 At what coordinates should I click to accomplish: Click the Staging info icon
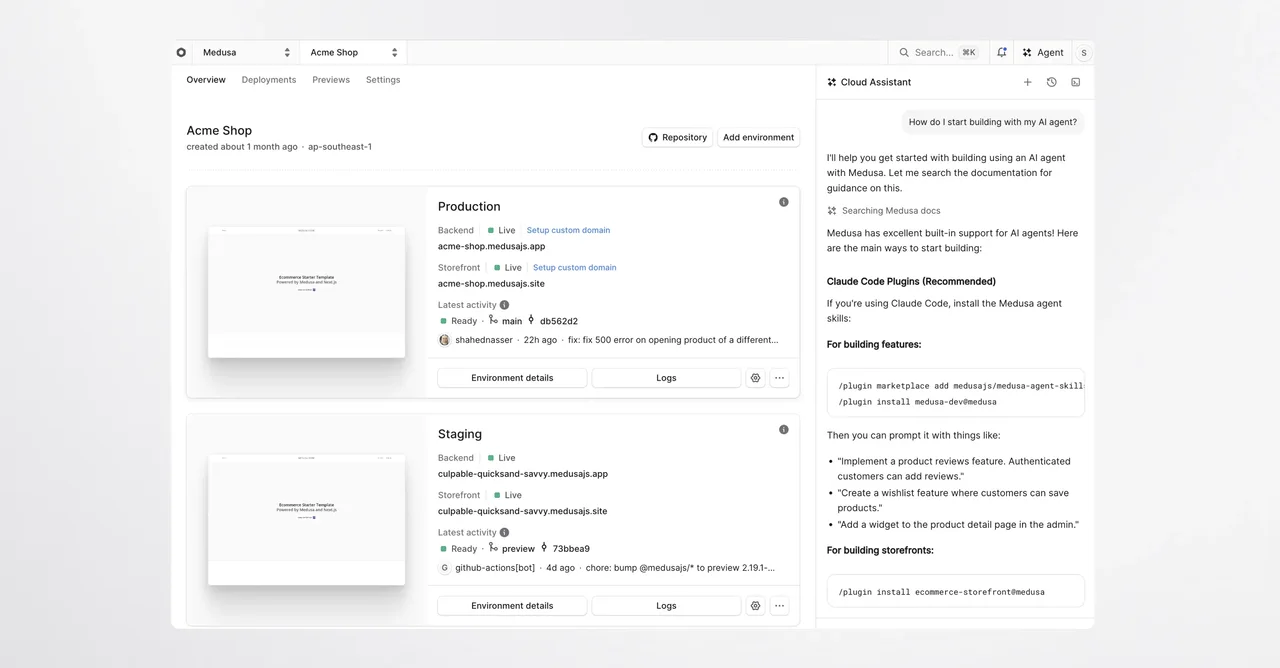784,429
